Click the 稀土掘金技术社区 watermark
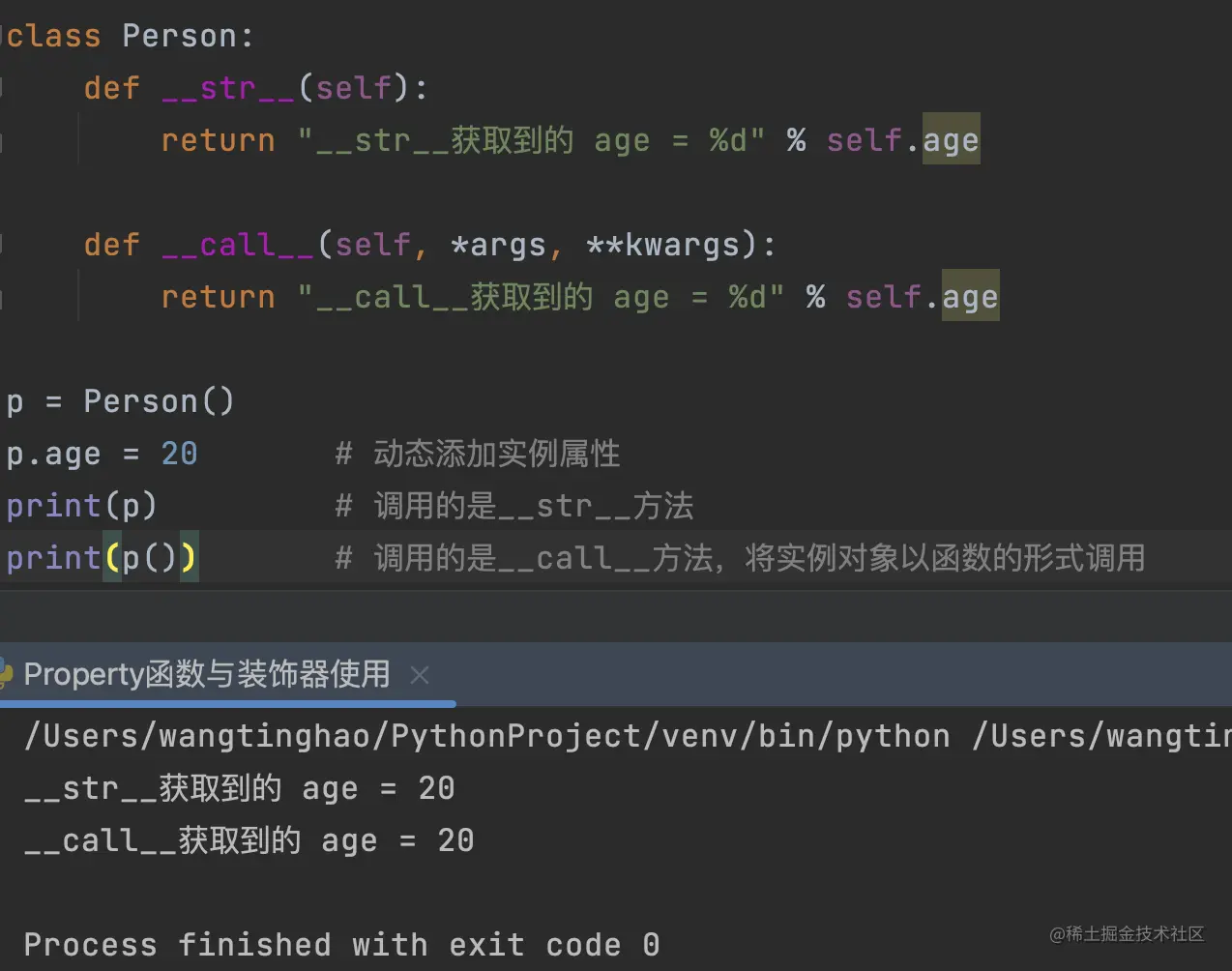Image resolution: width=1232 pixels, height=971 pixels. coord(1128,933)
